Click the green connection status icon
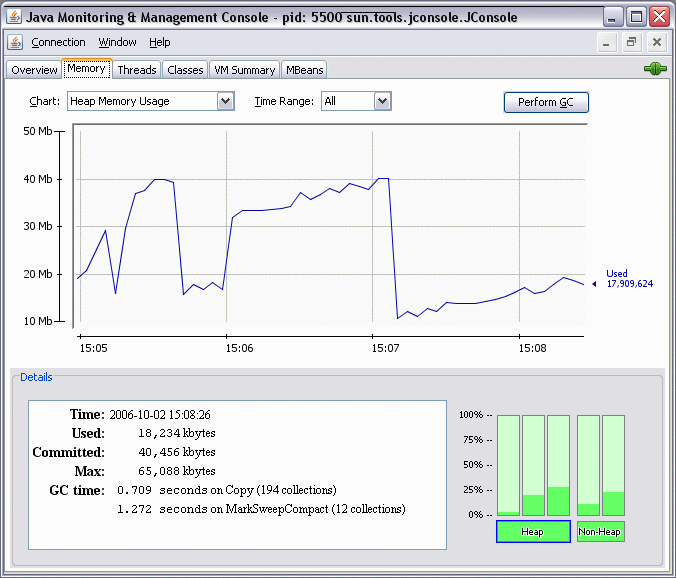This screenshot has height=578, width=676. pos(655,69)
